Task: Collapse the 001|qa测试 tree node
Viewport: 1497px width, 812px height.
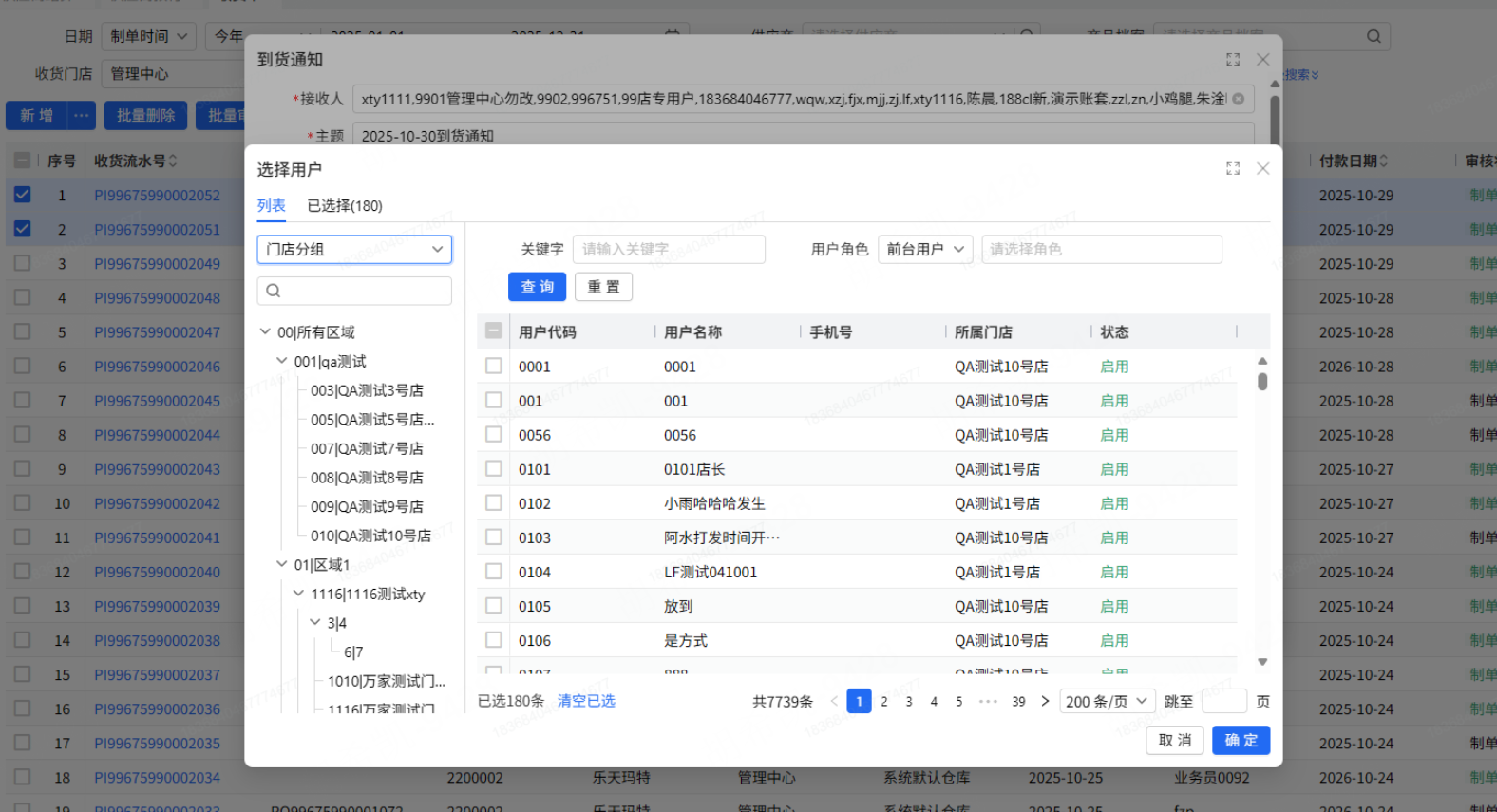Action: click(x=282, y=362)
